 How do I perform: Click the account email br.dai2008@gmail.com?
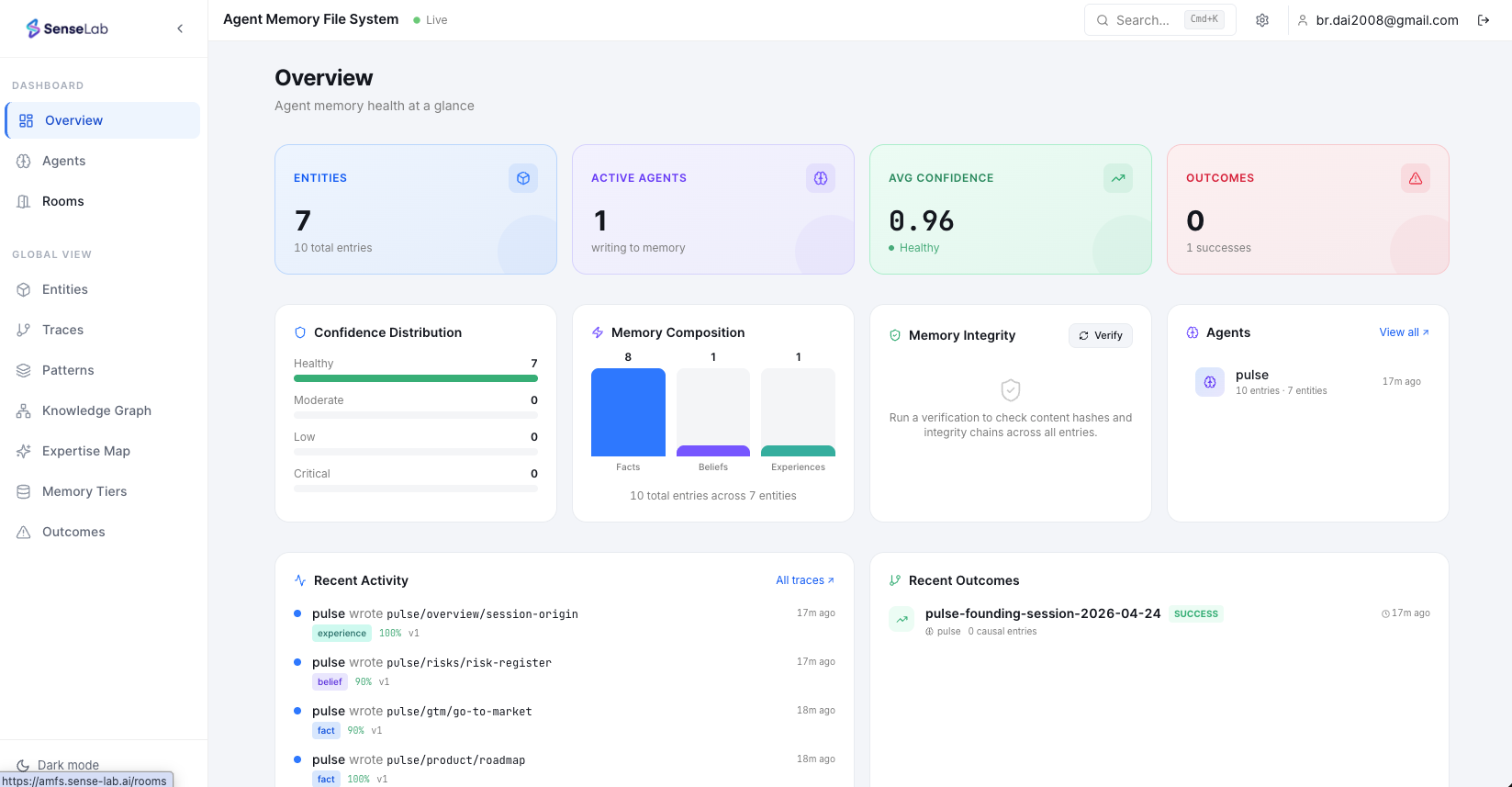(x=1386, y=20)
